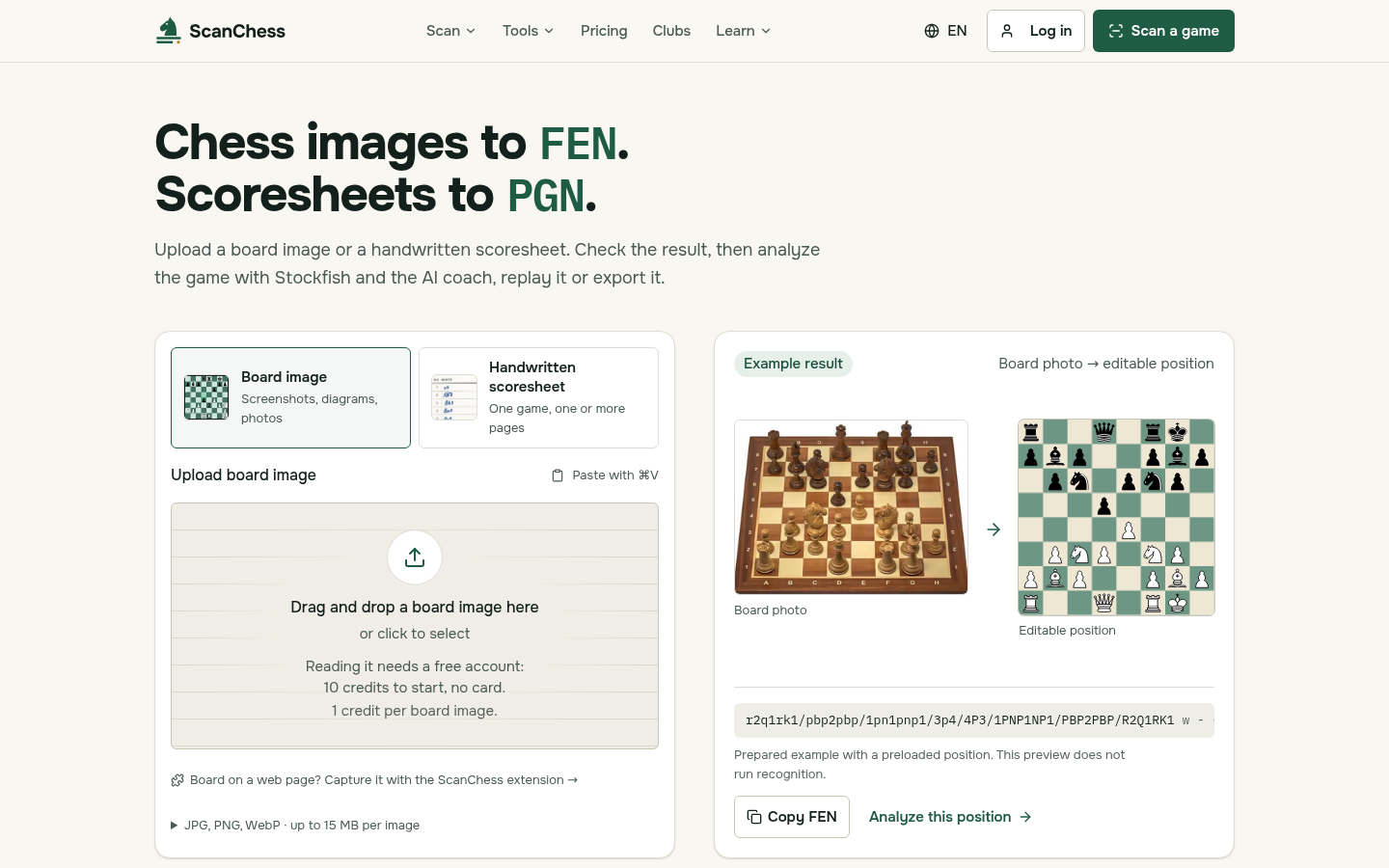1389x868 pixels.
Task: Open the Analyze this position link
Action: (950, 817)
